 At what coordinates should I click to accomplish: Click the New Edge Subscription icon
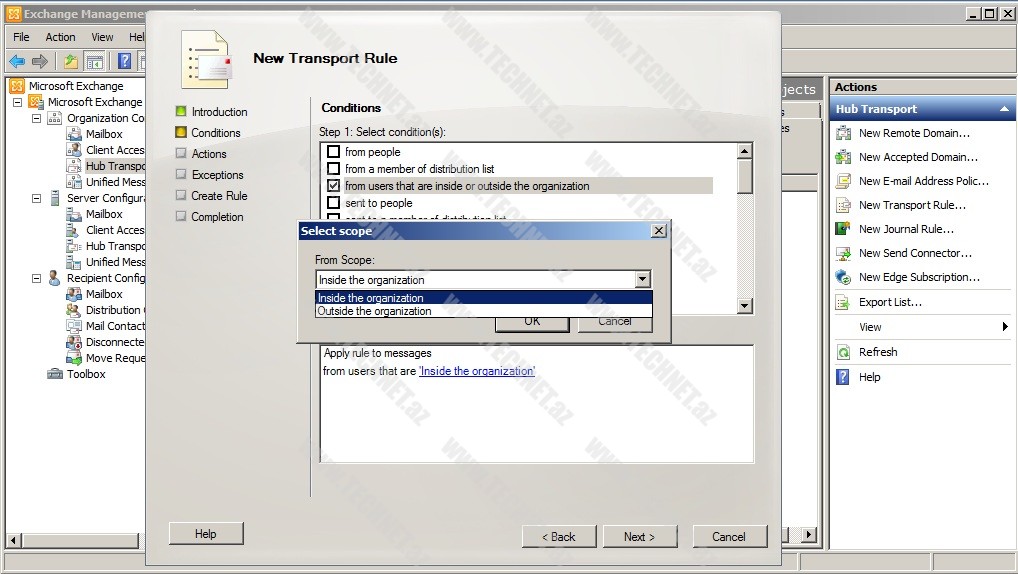point(843,277)
